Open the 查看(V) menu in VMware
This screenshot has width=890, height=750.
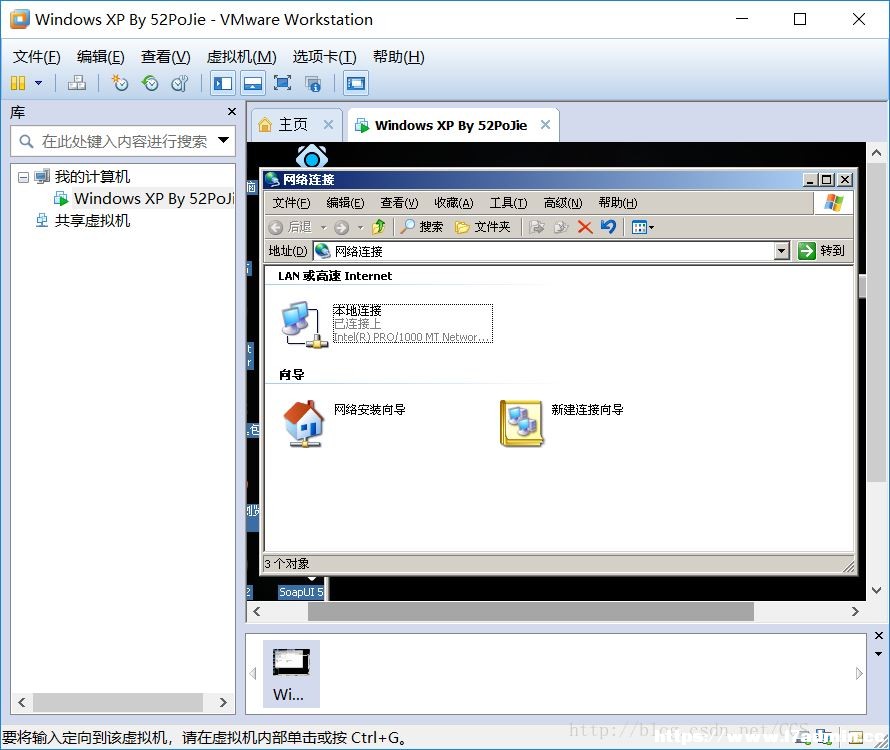[x=165, y=57]
